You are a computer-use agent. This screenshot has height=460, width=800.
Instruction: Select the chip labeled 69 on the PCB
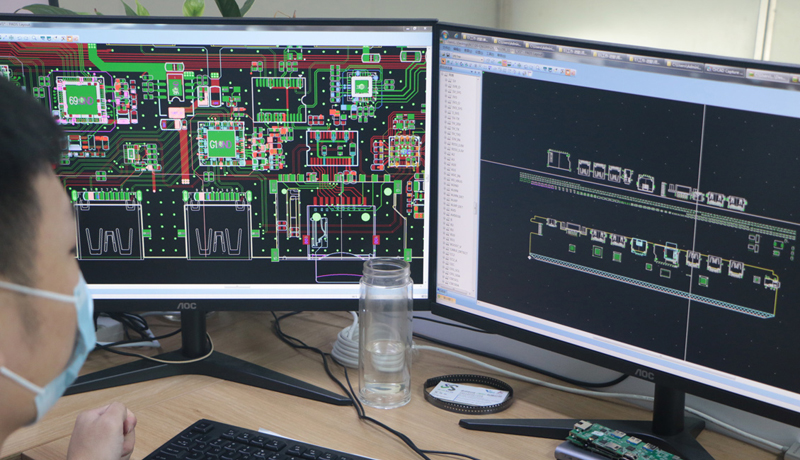(x=80, y=98)
